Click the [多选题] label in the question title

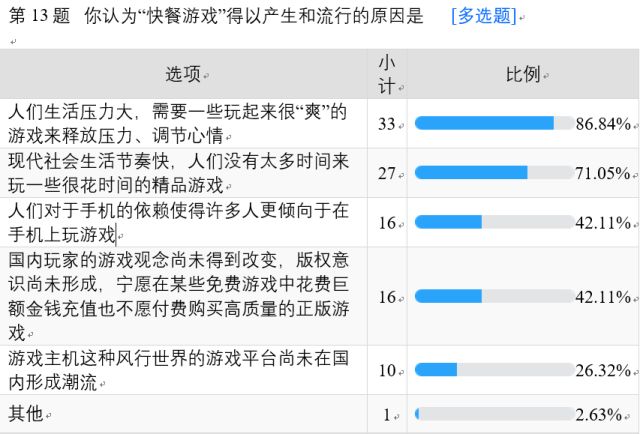coord(484,16)
